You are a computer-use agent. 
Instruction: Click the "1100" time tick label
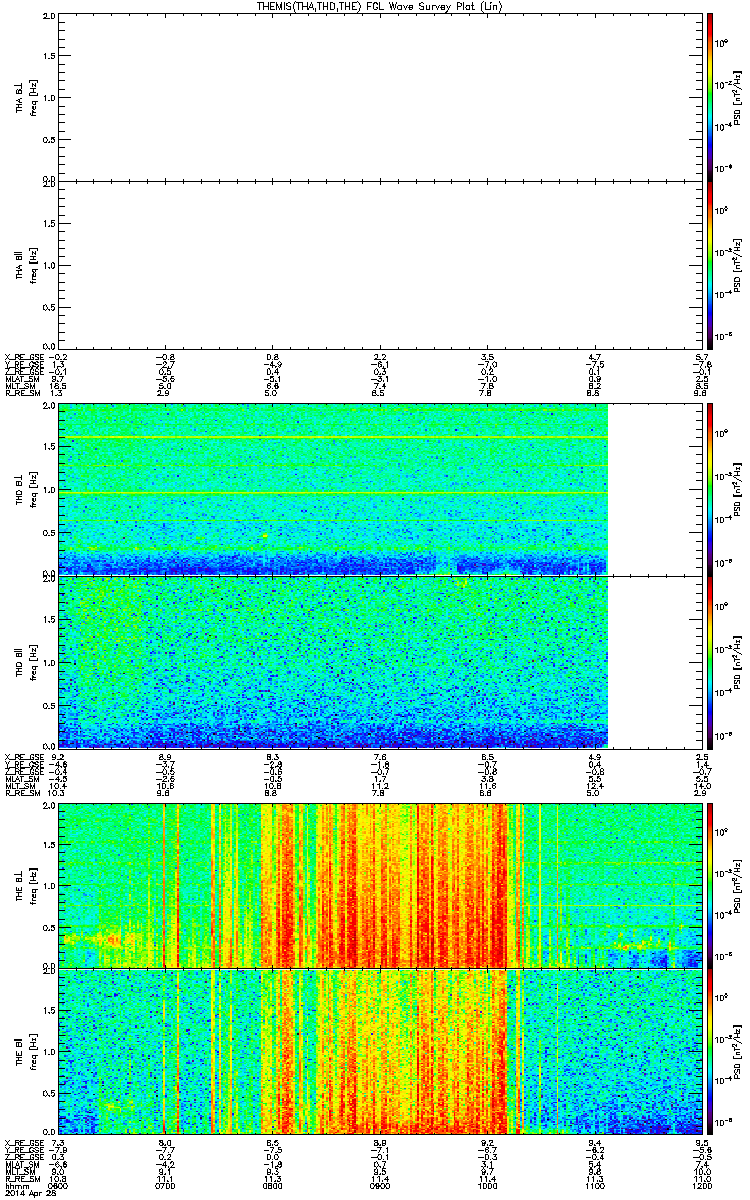point(595,1186)
